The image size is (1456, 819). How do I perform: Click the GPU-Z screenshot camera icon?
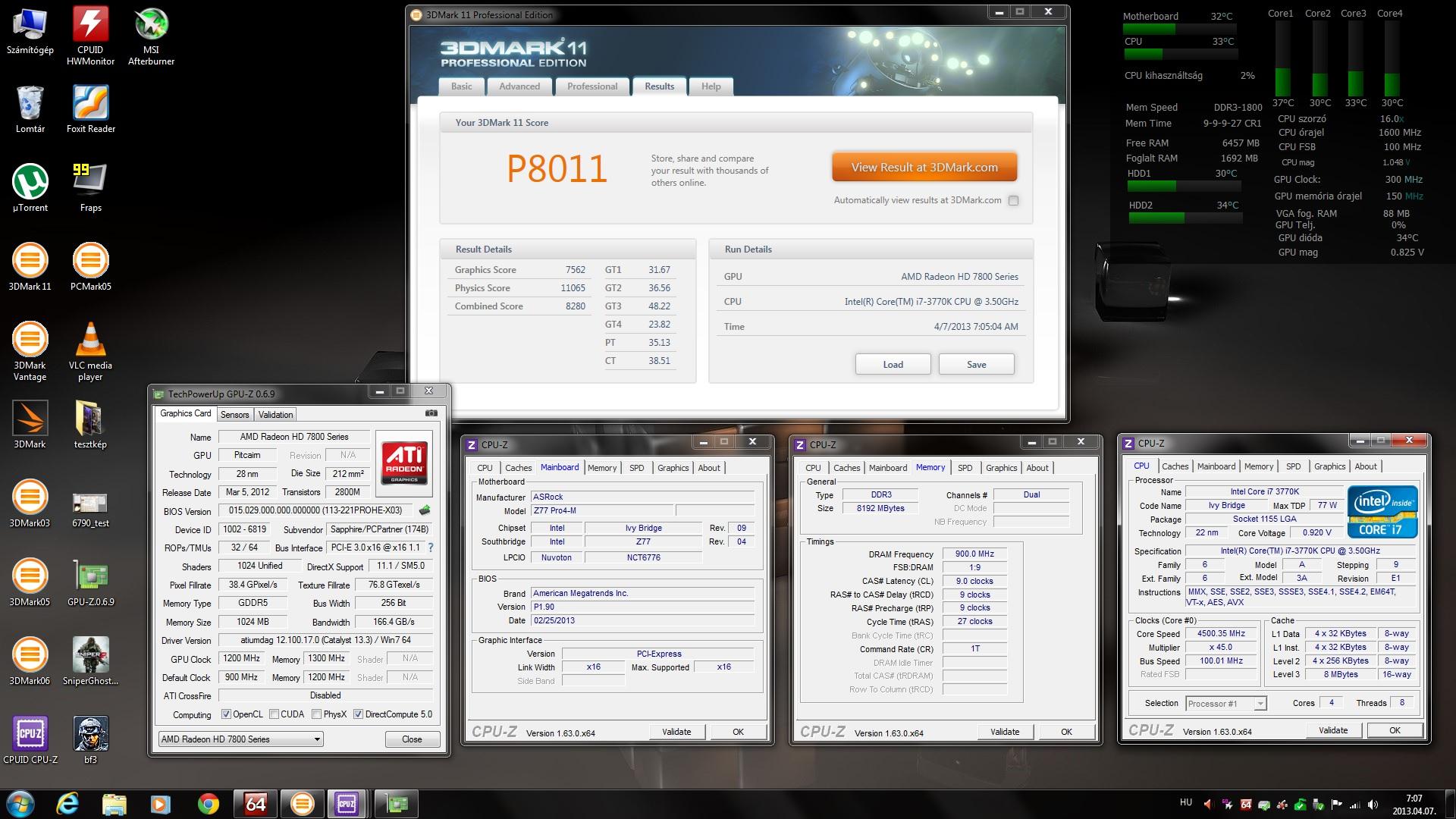(431, 414)
